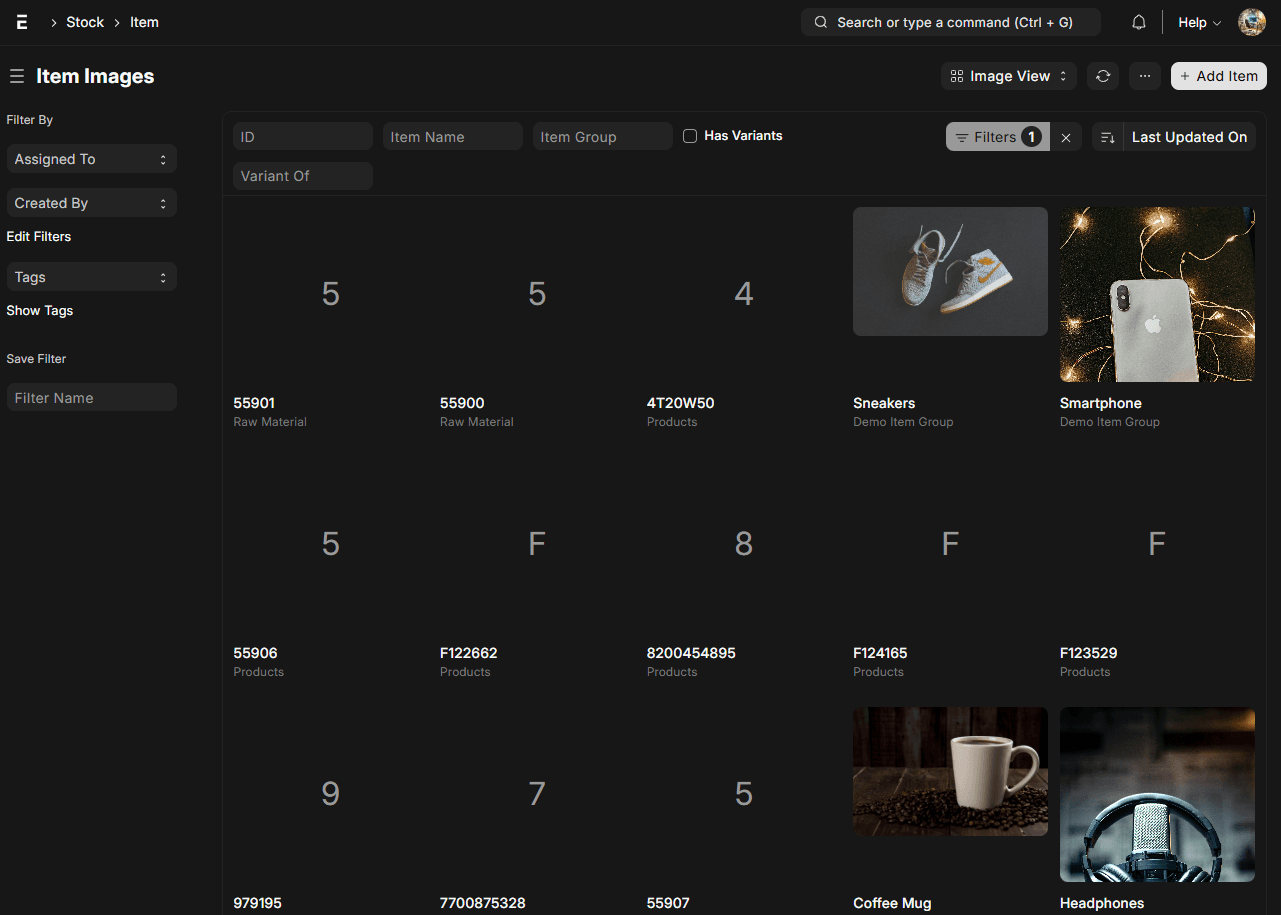The width and height of the screenshot is (1281, 915).
Task: Open the Last Updated On sort dropdown
Action: tap(1189, 137)
